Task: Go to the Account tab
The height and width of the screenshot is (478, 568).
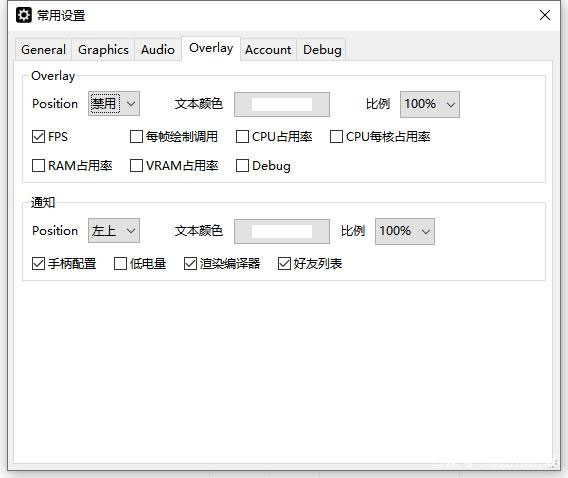Action: [x=268, y=50]
